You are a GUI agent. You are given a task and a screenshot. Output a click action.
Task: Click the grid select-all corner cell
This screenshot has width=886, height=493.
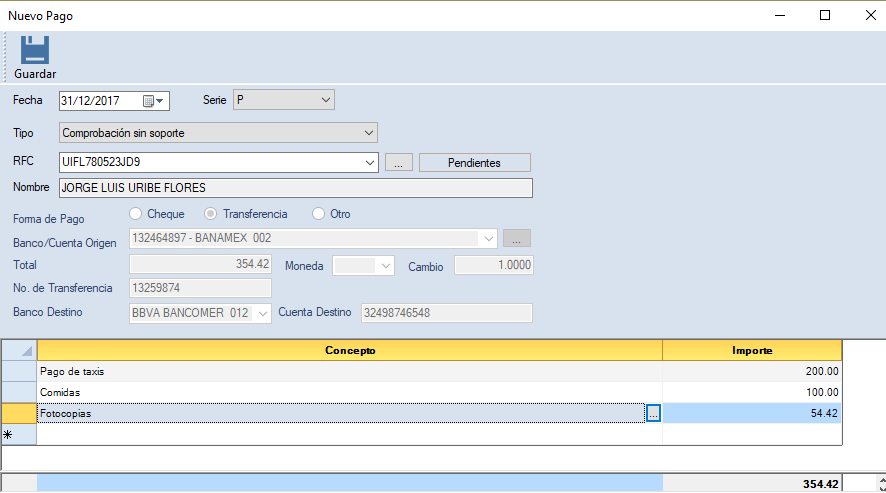(x=19, y=351)
